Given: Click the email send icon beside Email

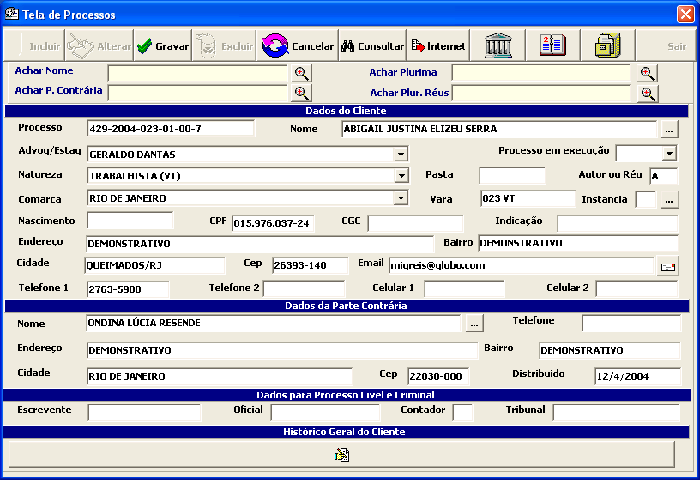Looking at the screenshot, I should click(668, 265).
